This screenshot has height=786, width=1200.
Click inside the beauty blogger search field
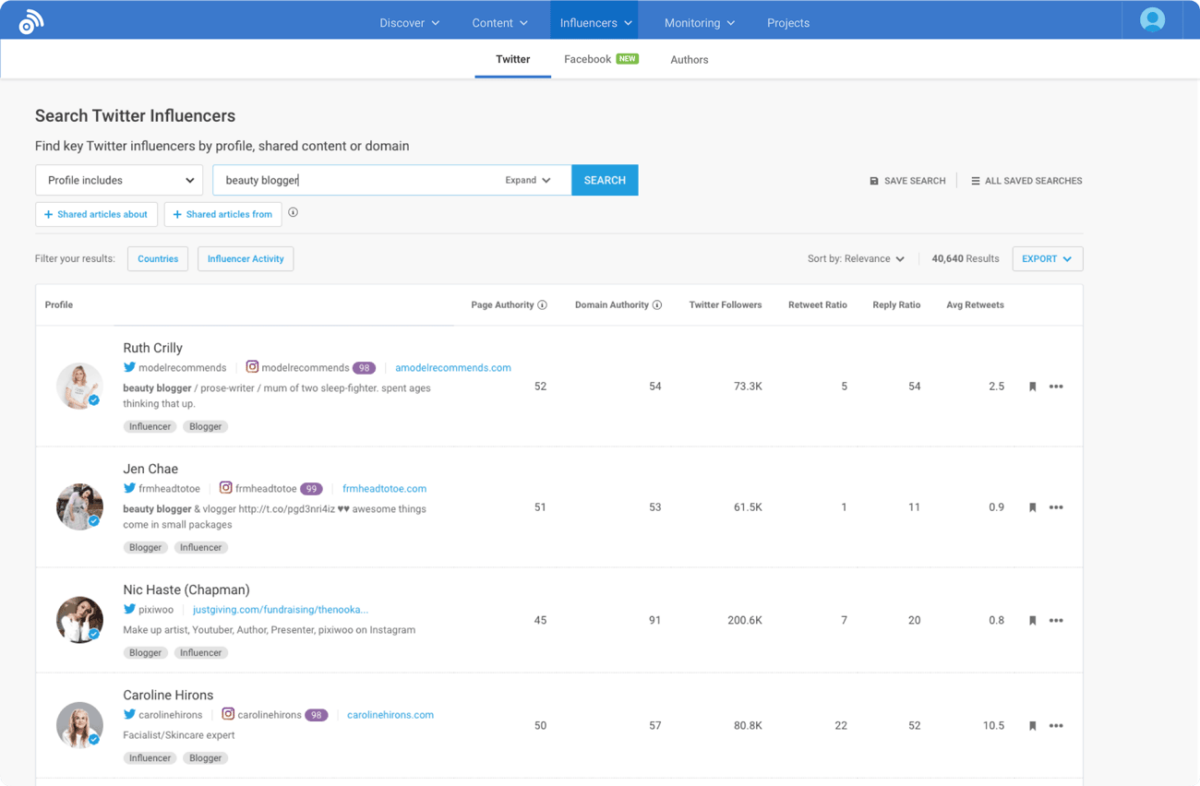[x=350, y=180]
